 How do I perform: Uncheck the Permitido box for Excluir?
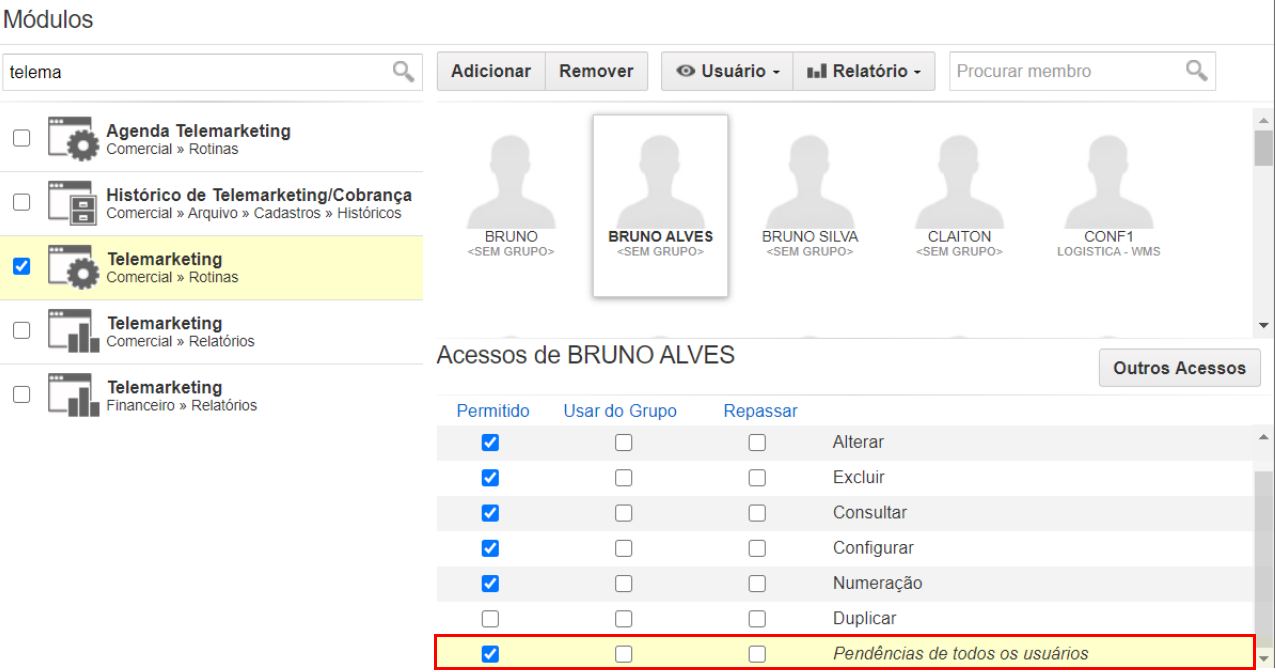[x=490, y=478]
